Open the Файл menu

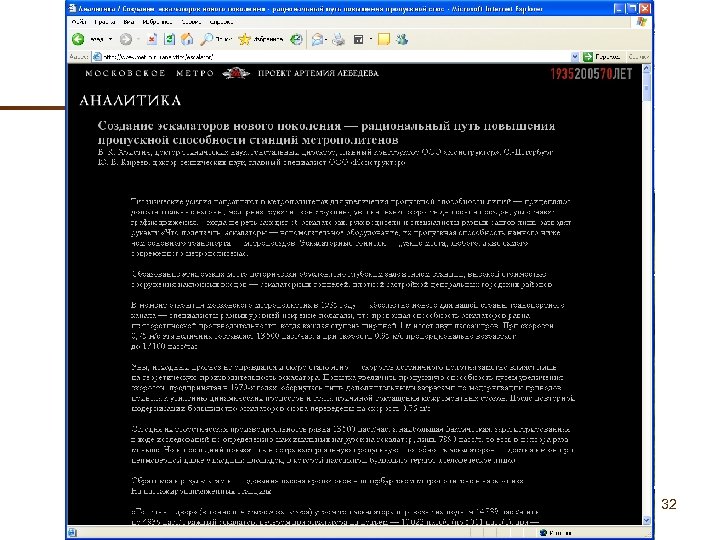[x=79, y=22]
